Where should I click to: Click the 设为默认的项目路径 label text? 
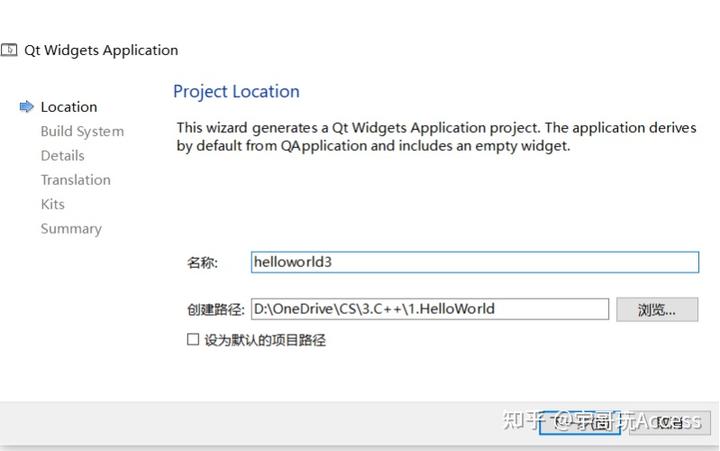click(265, 340)
